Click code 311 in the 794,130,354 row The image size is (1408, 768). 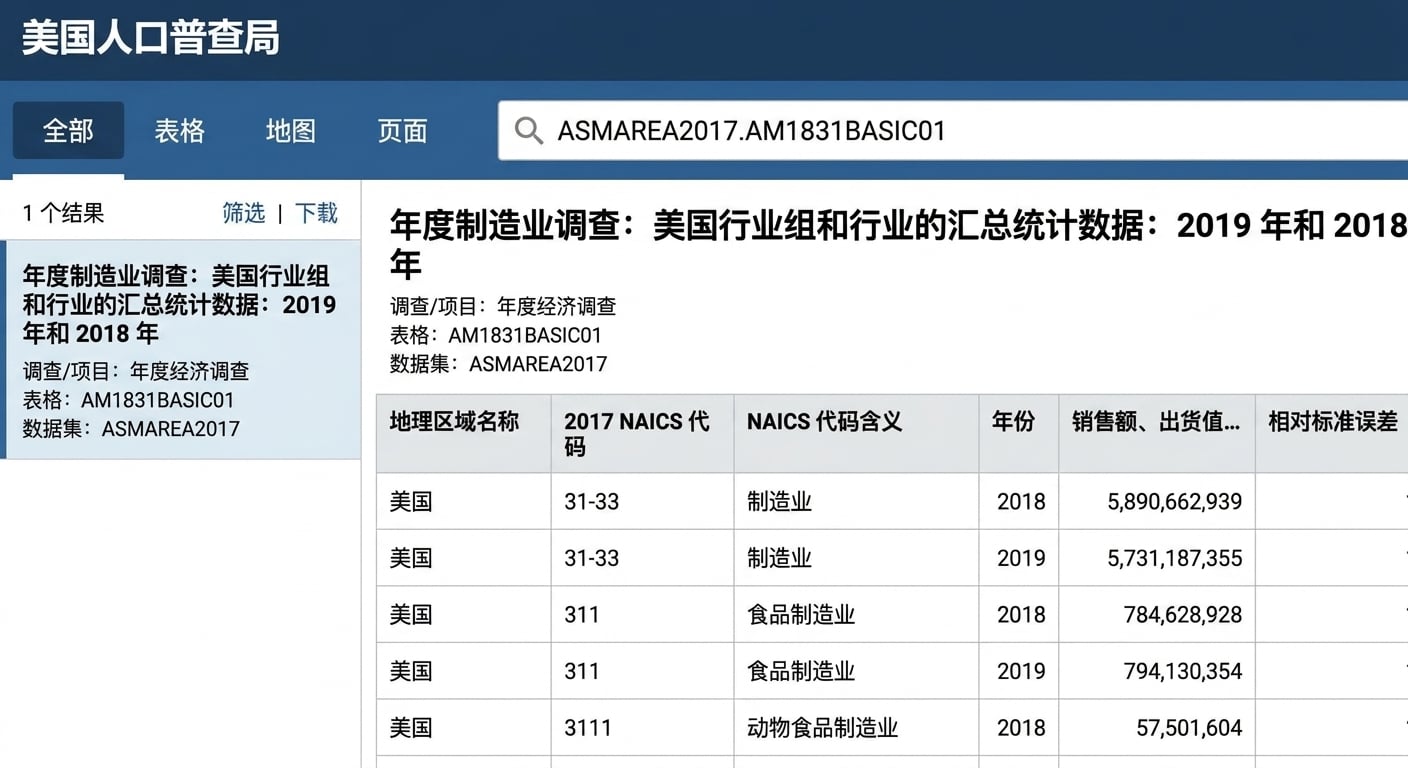pos(582,671)
